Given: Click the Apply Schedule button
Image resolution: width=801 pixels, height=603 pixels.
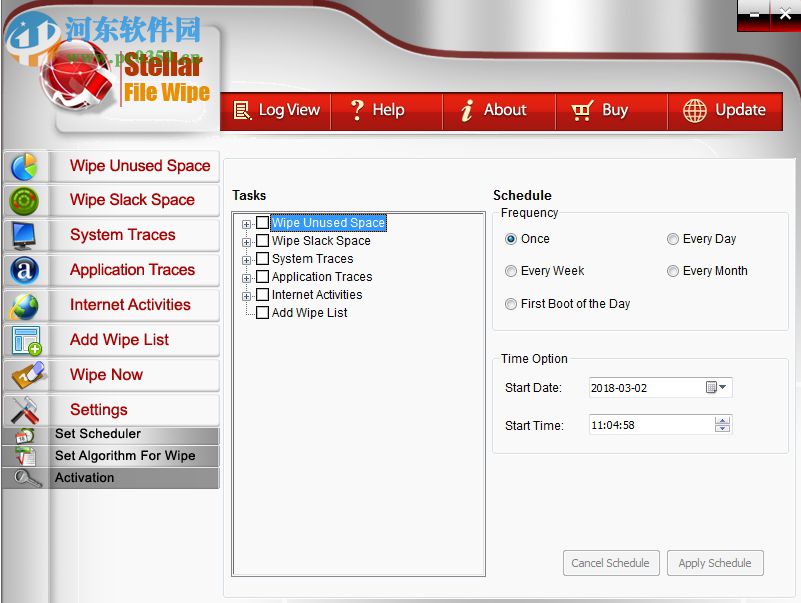Looking at the screenshot, I should pos(715,563).
